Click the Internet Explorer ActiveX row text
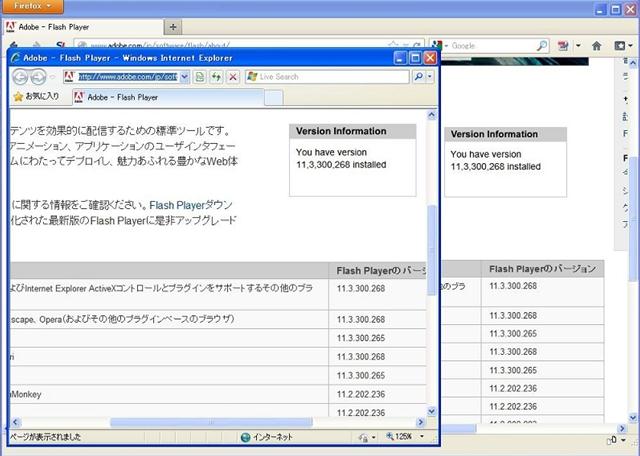Screen dimensions: 640x456 (162, 288)
